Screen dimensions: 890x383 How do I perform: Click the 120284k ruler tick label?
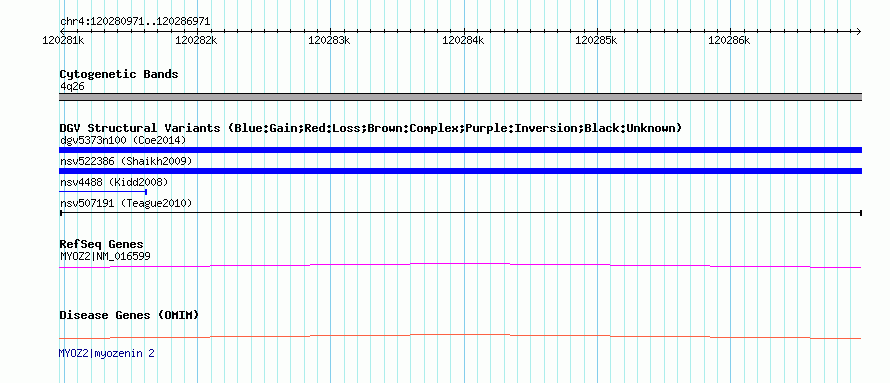(463, 40)
